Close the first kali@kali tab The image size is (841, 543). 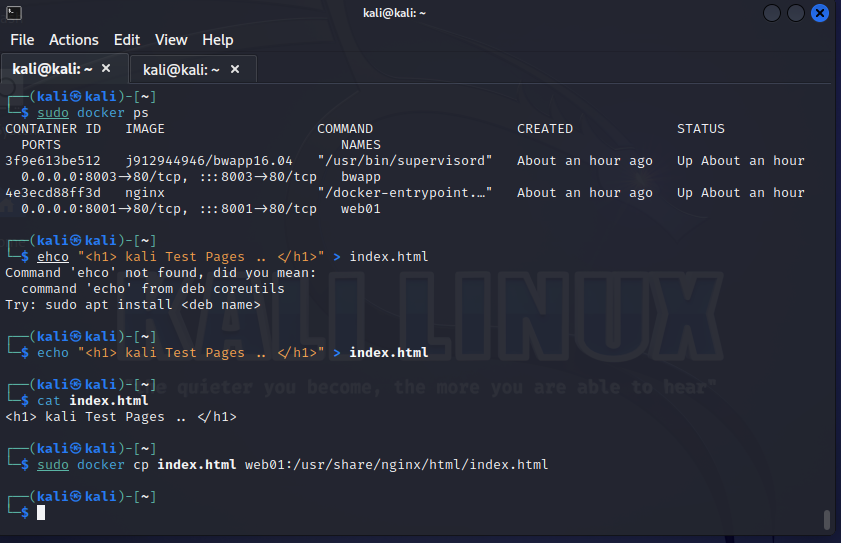click(x=106, y=68)
